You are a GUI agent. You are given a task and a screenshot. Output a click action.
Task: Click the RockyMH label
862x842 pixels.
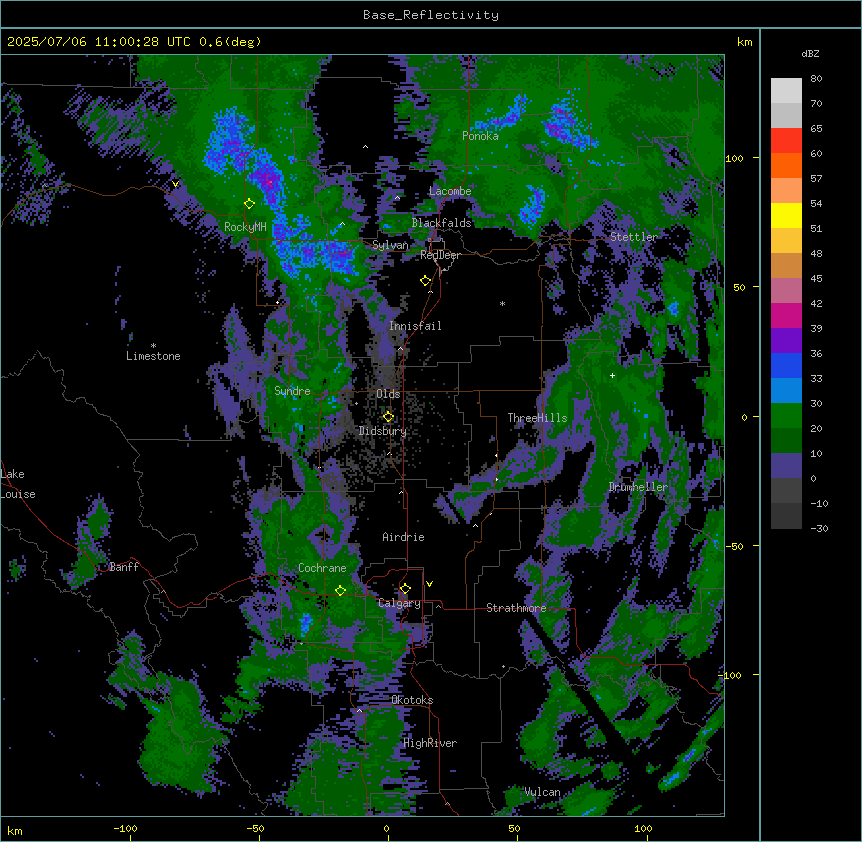tap(245, 227)
